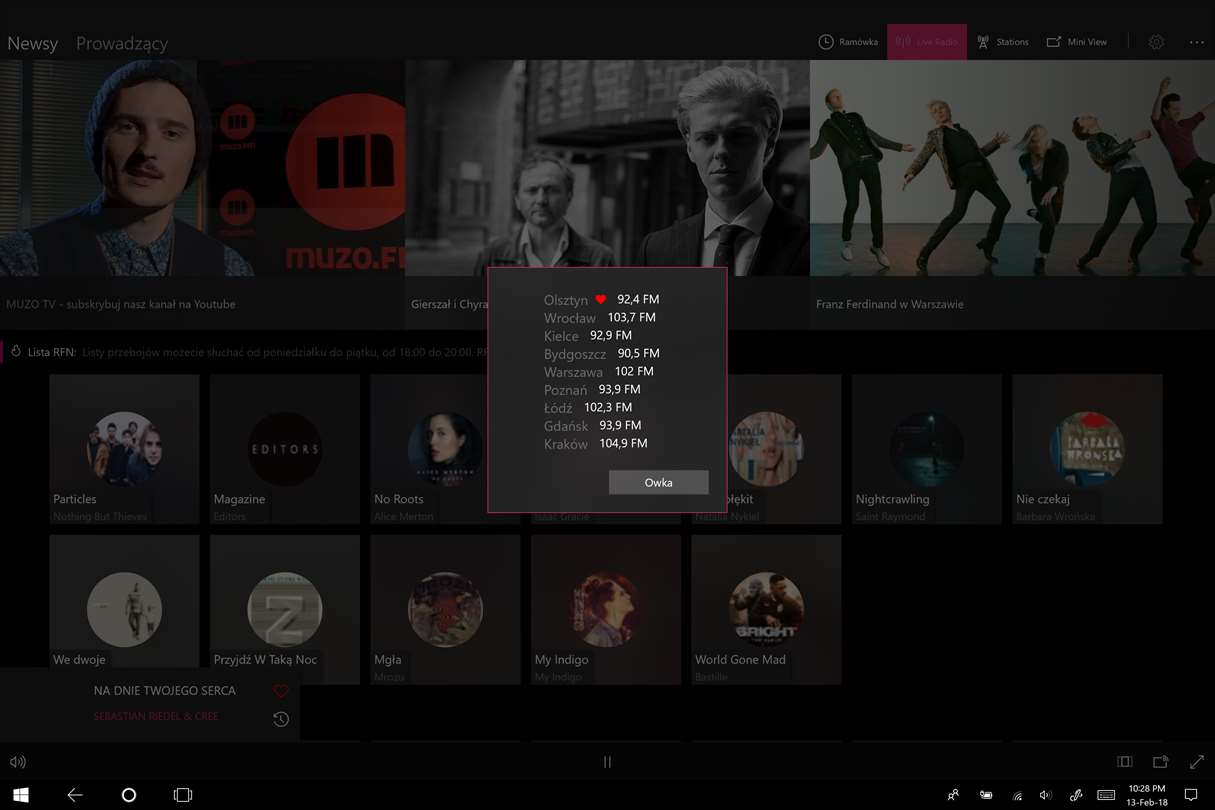
Task: Select Olsztyn 92,4 FM frequency
Action: click(x=602, y=299)
